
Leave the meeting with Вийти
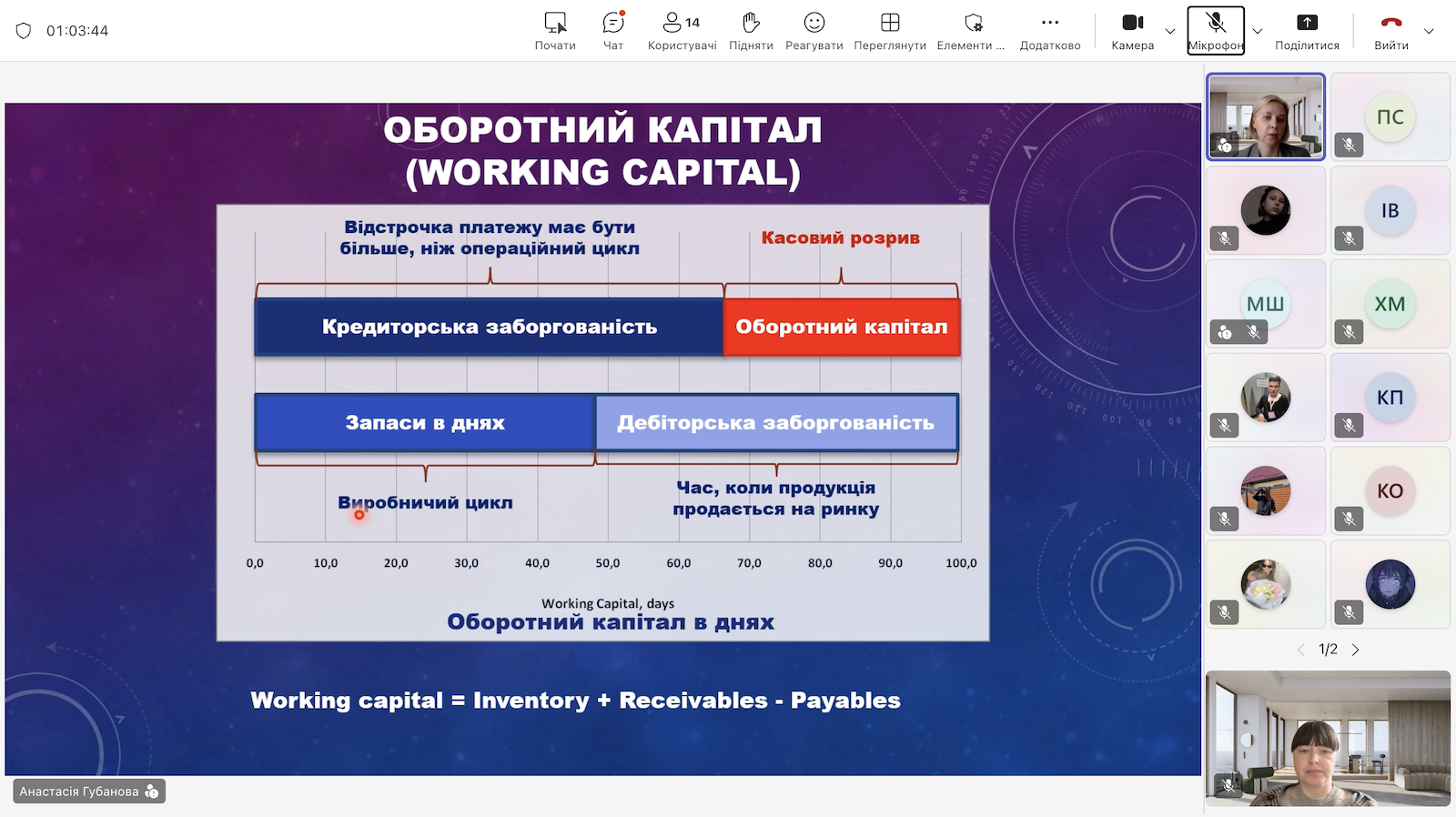[x=1390, y=30]
